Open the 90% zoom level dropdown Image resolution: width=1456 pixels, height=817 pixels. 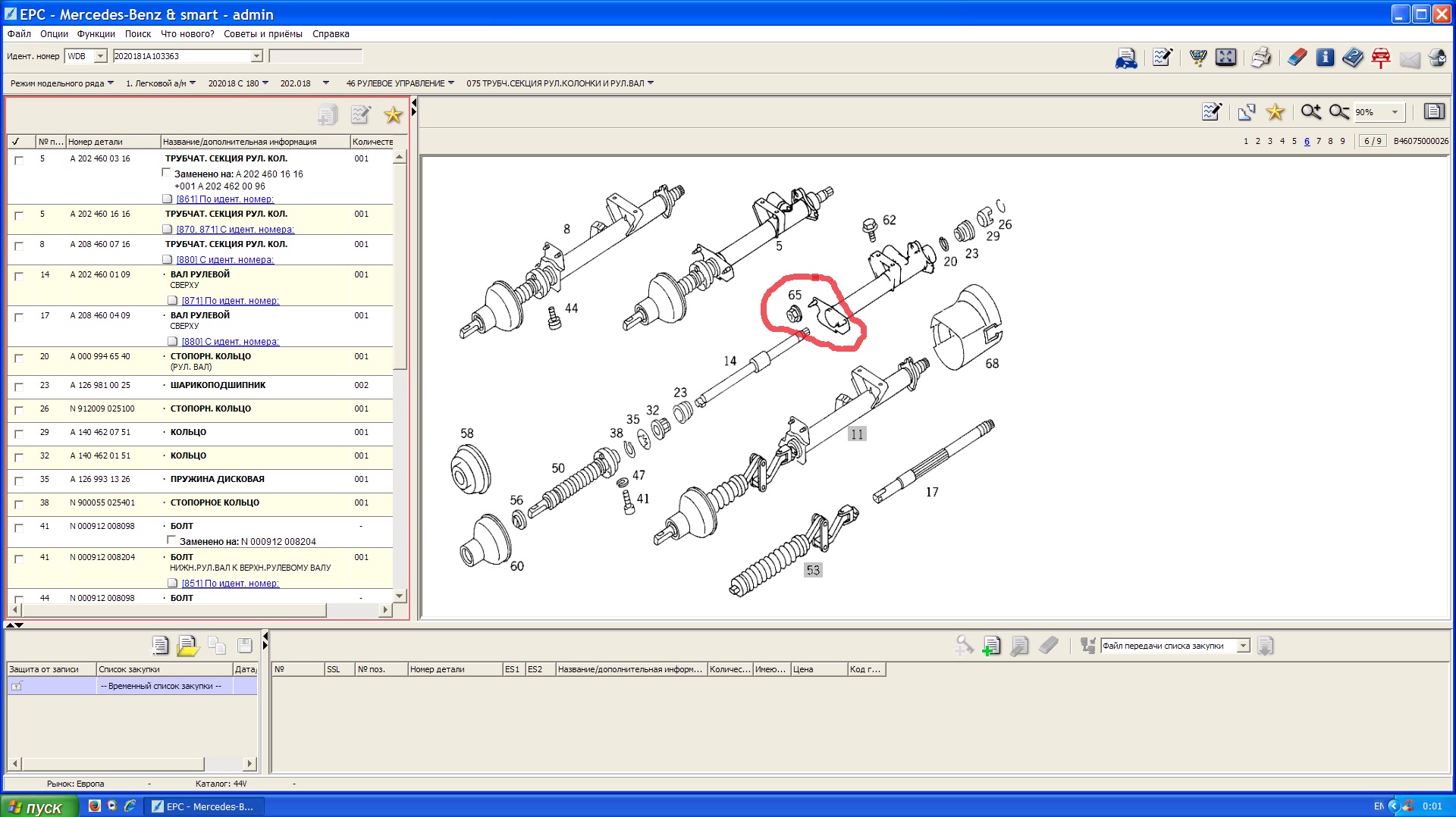click(1395, 112)
